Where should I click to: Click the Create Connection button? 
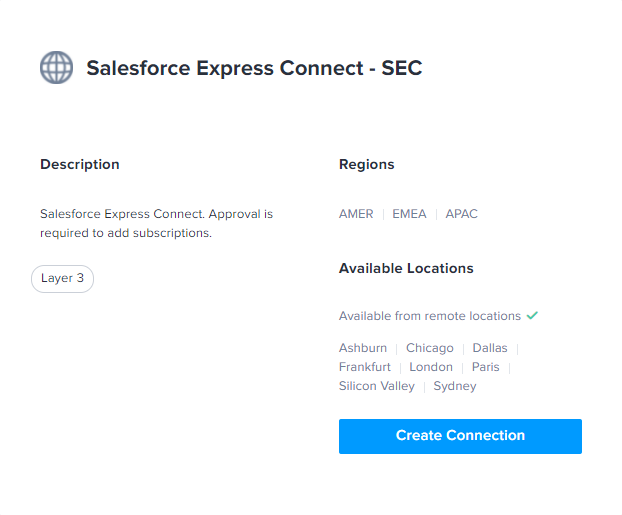tap(460, 436)
